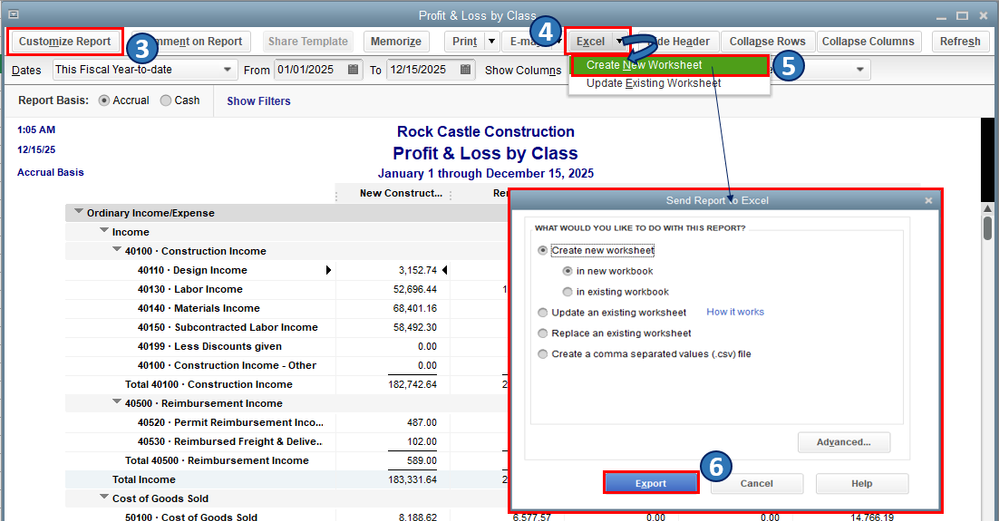Viewport: 999px width, 521px height.
Task: Click Export in the Send Report dialog
Action: (x=650, y=483)
